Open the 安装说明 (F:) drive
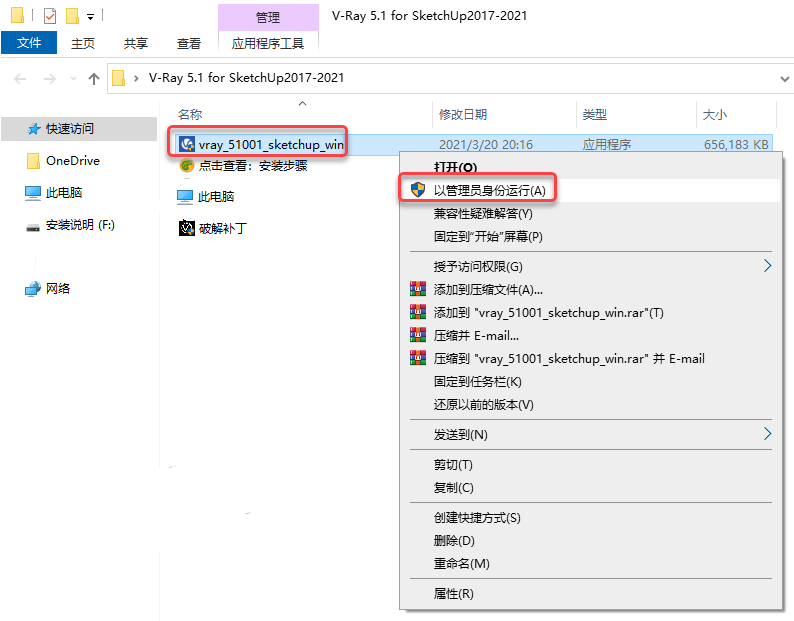 click(80, 224)
